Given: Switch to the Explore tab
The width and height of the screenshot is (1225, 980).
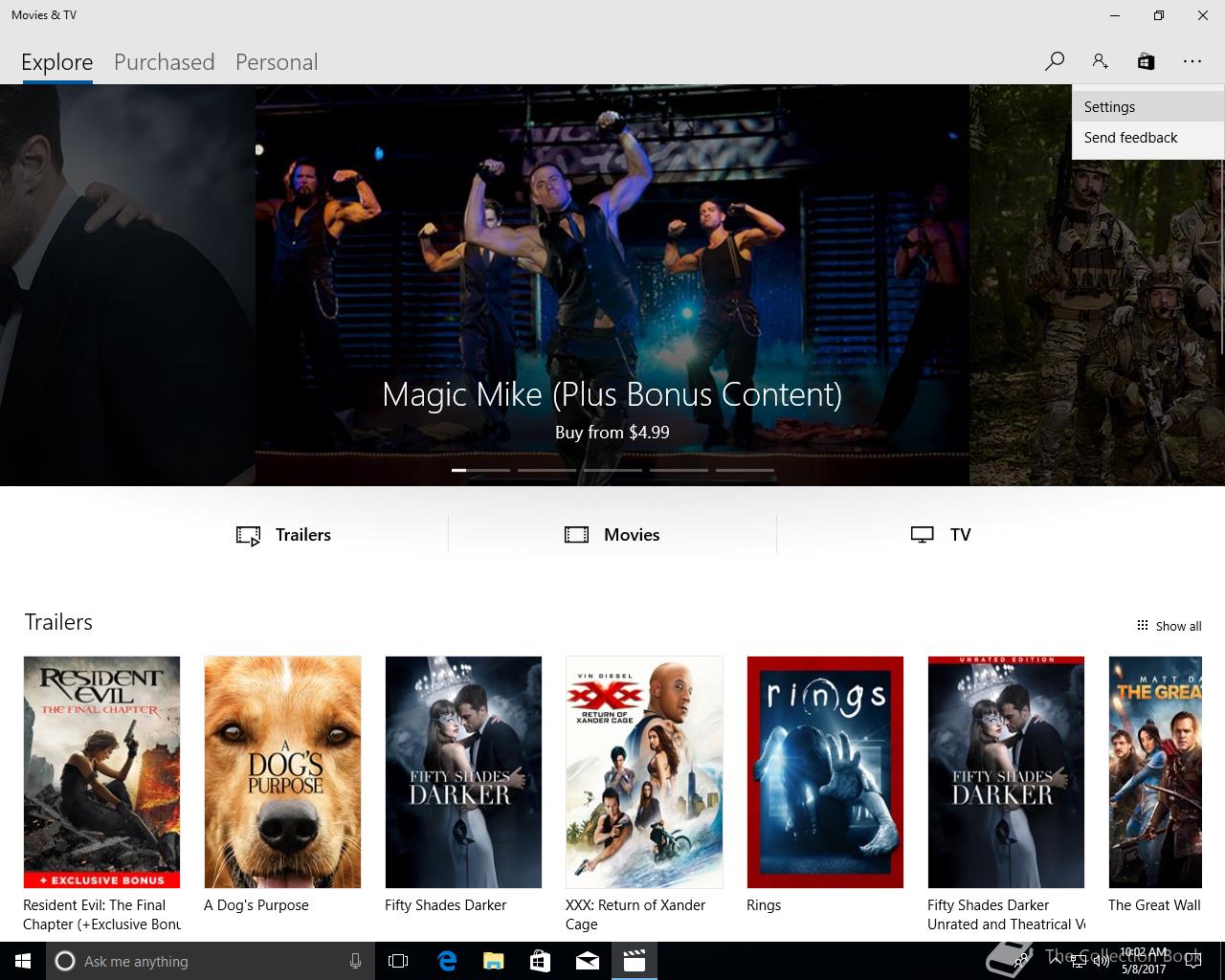Looking at the screenshot, I should click(x=57, y=62).
